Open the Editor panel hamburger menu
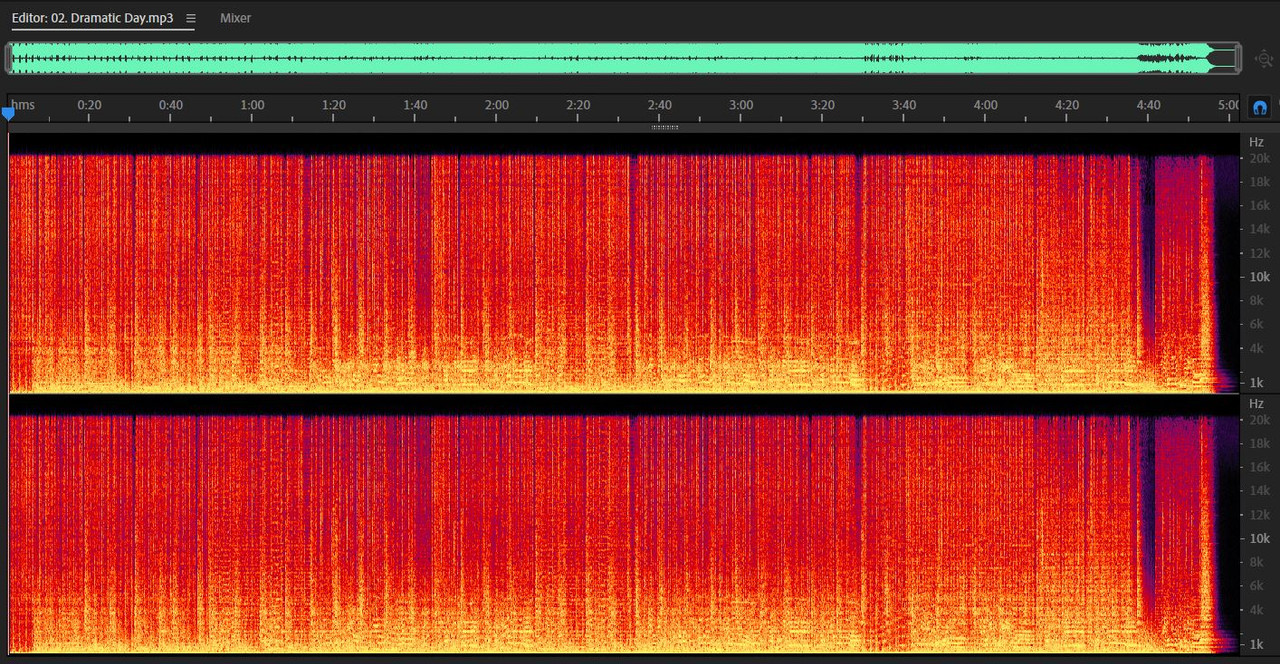 click(x=191, y=18)
